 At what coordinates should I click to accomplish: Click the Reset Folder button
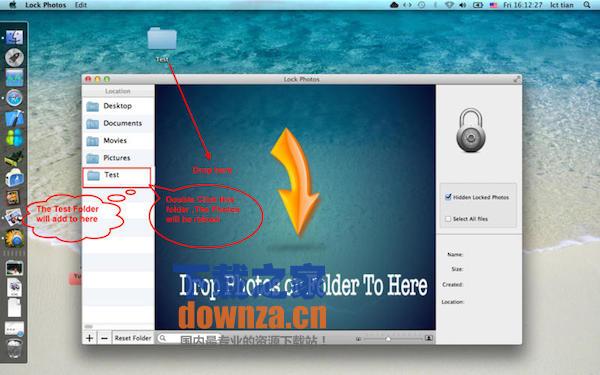(x=133, y=338)
